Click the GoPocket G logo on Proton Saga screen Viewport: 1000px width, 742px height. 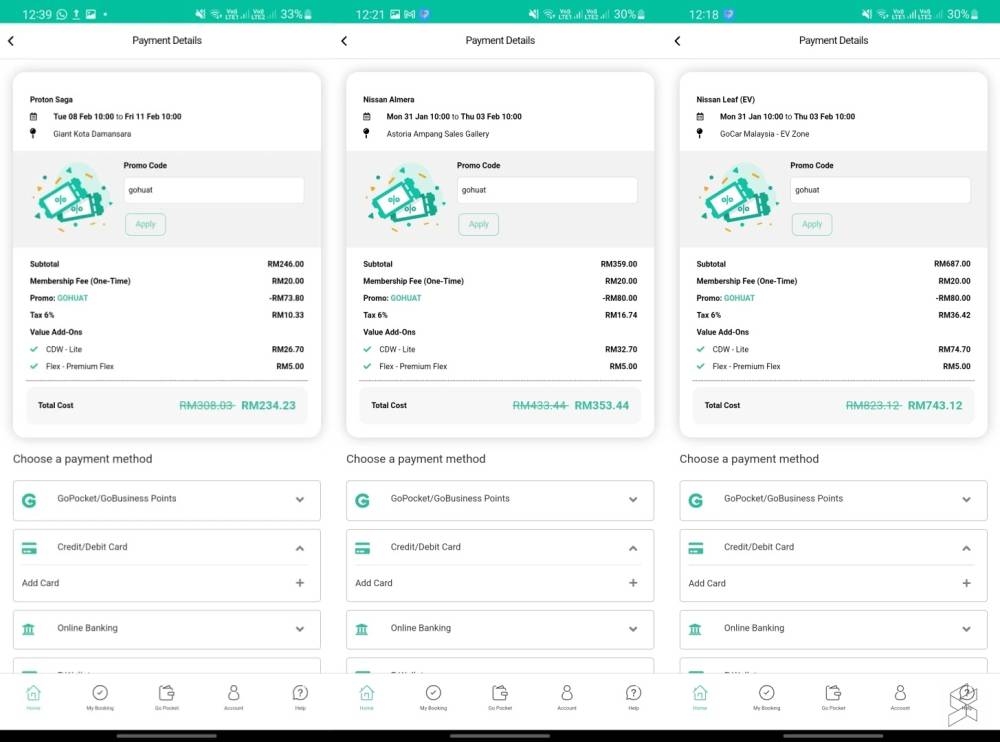[29, 501]
